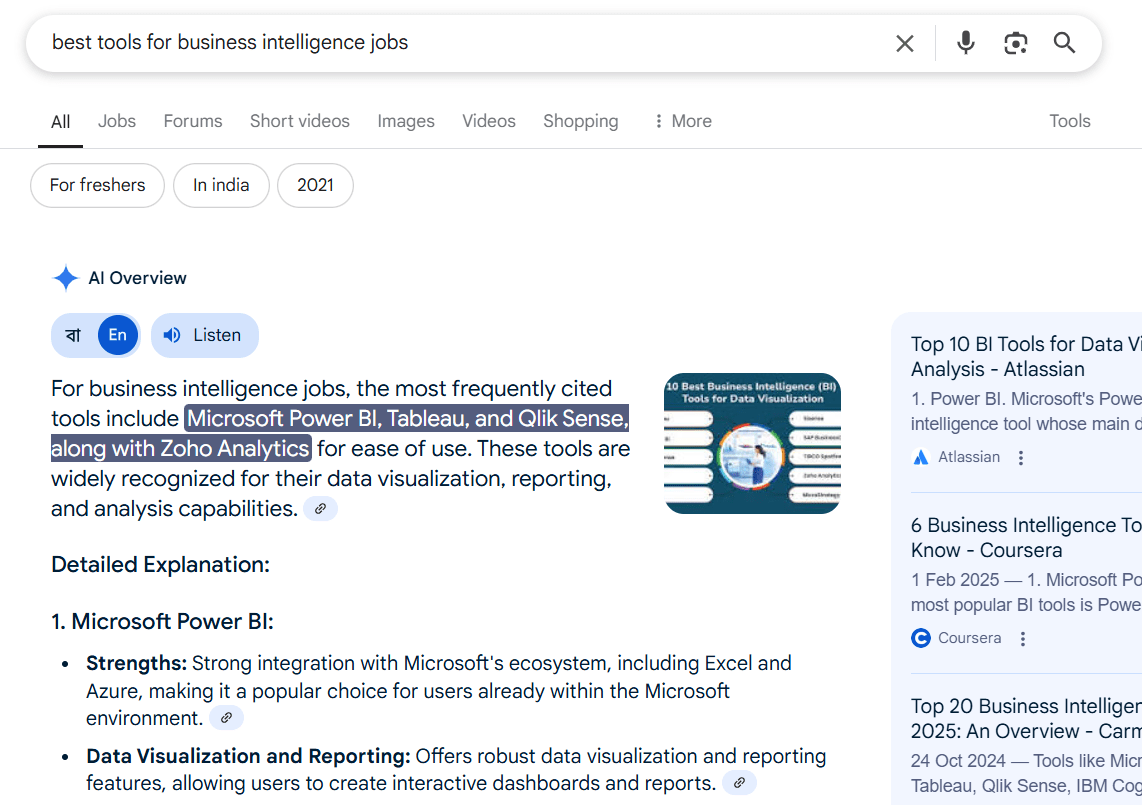Screen dimensions: 1142x805
Task: Start voice search with microphone icon
Action: (x=966, y=43)
